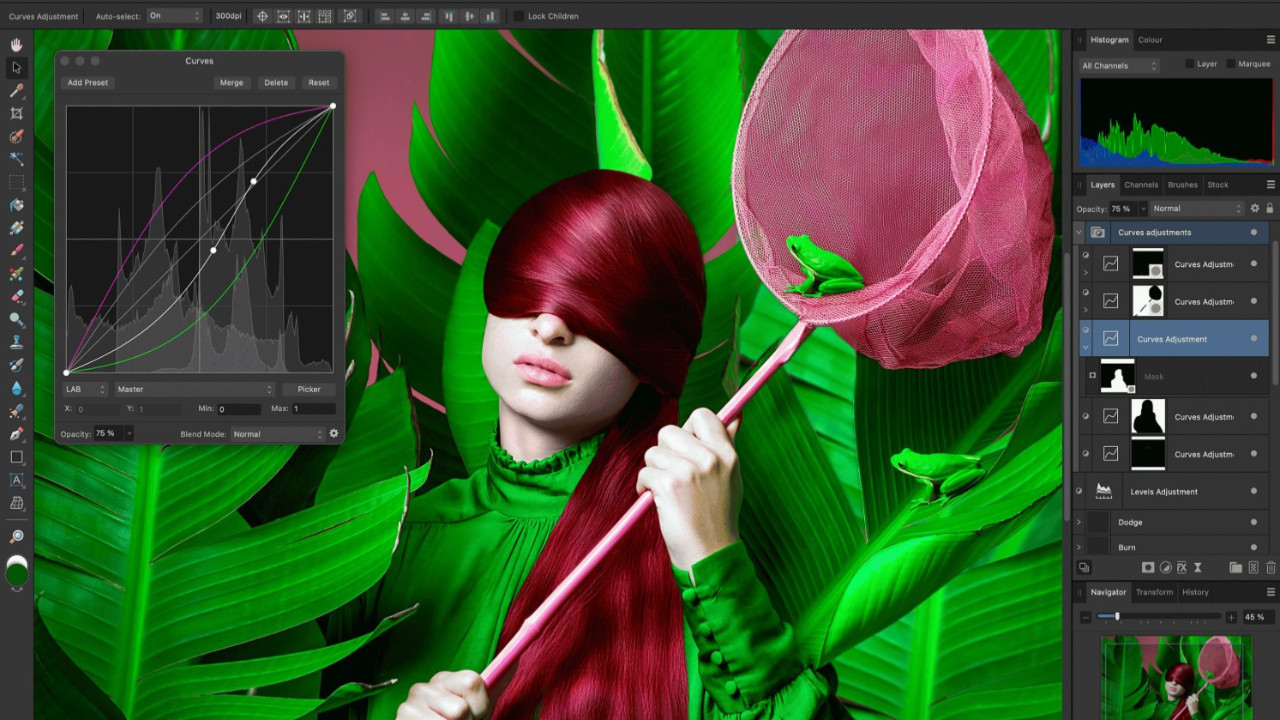Open the All Channels dropdown
Screen dimensions: 1280x720
click(x=1119, y=66)
